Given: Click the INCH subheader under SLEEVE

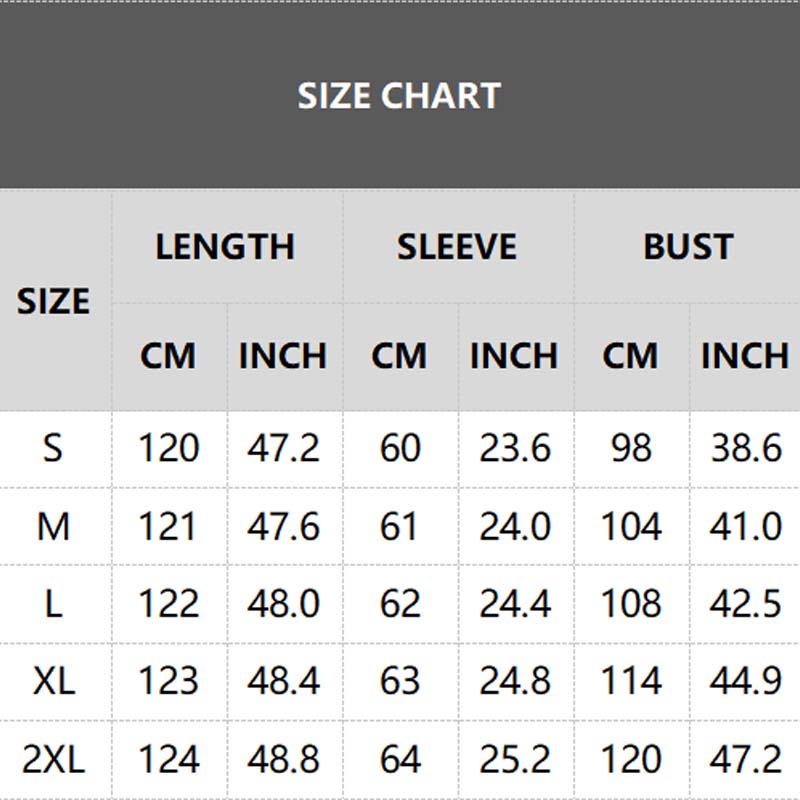Looking at the screenshot, I should click(x=514, y=356).
